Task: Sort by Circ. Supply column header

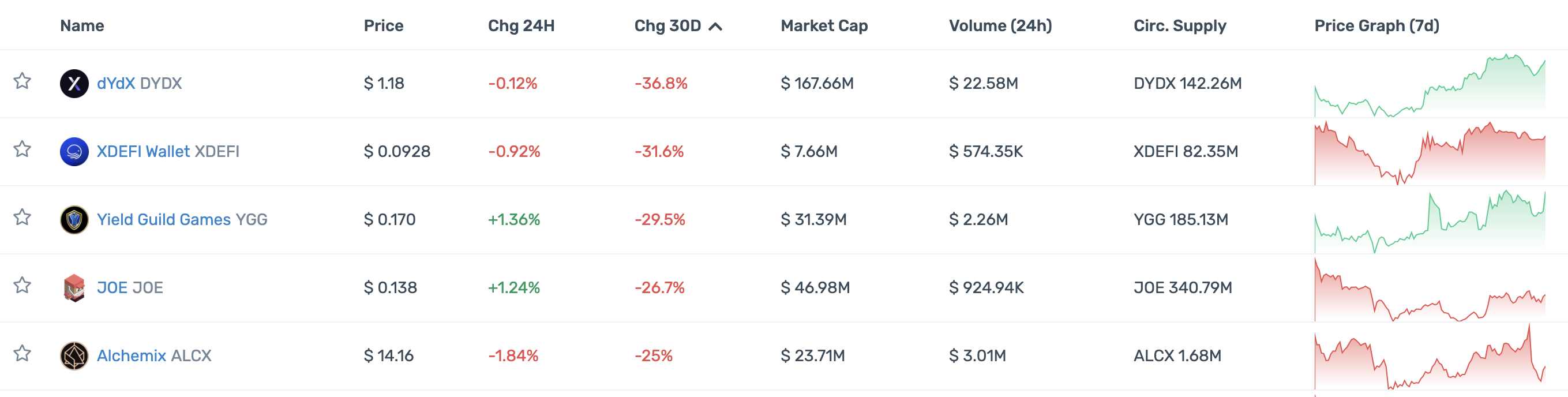Action: click(x=1180, y=25)
